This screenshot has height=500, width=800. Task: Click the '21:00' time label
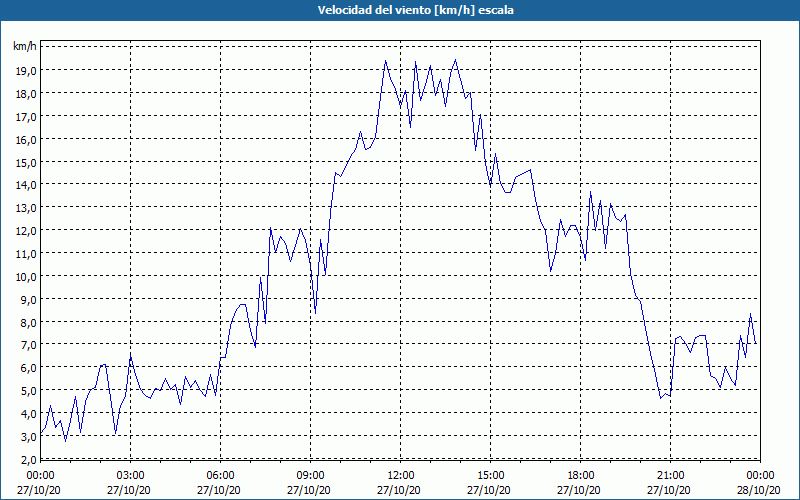[670, 476]
